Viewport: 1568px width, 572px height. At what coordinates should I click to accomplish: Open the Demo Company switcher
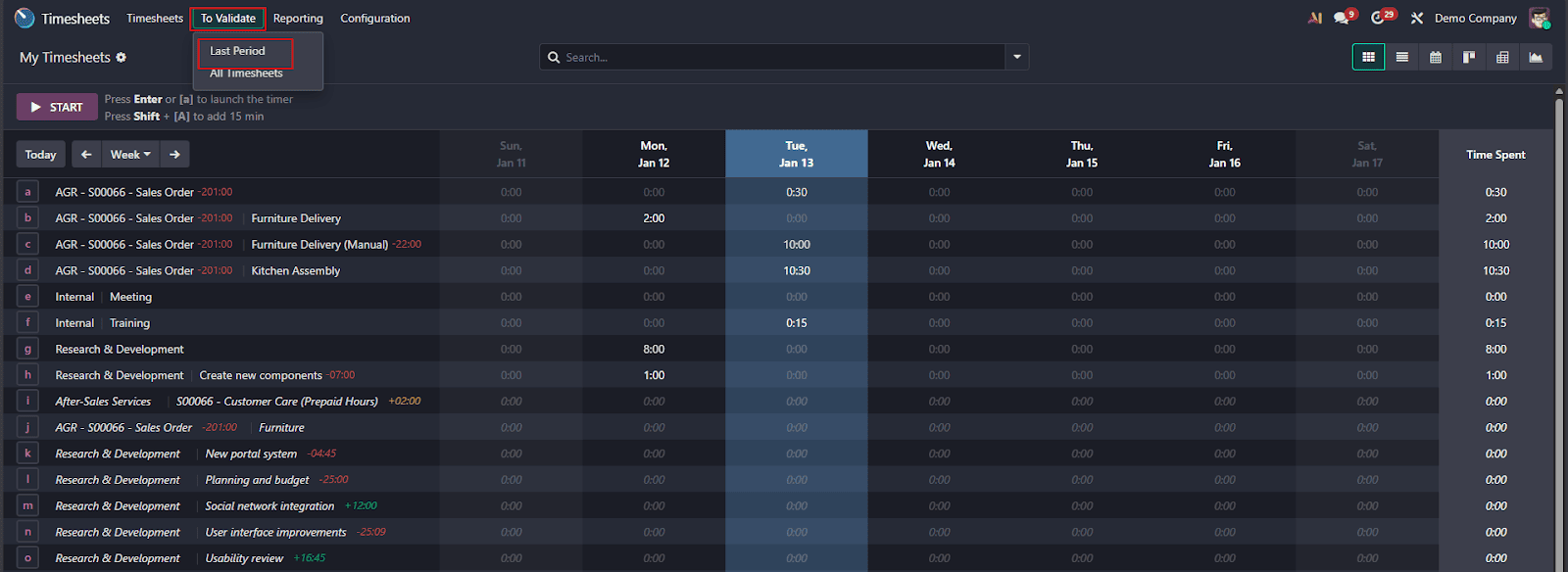click(1475, 18)
